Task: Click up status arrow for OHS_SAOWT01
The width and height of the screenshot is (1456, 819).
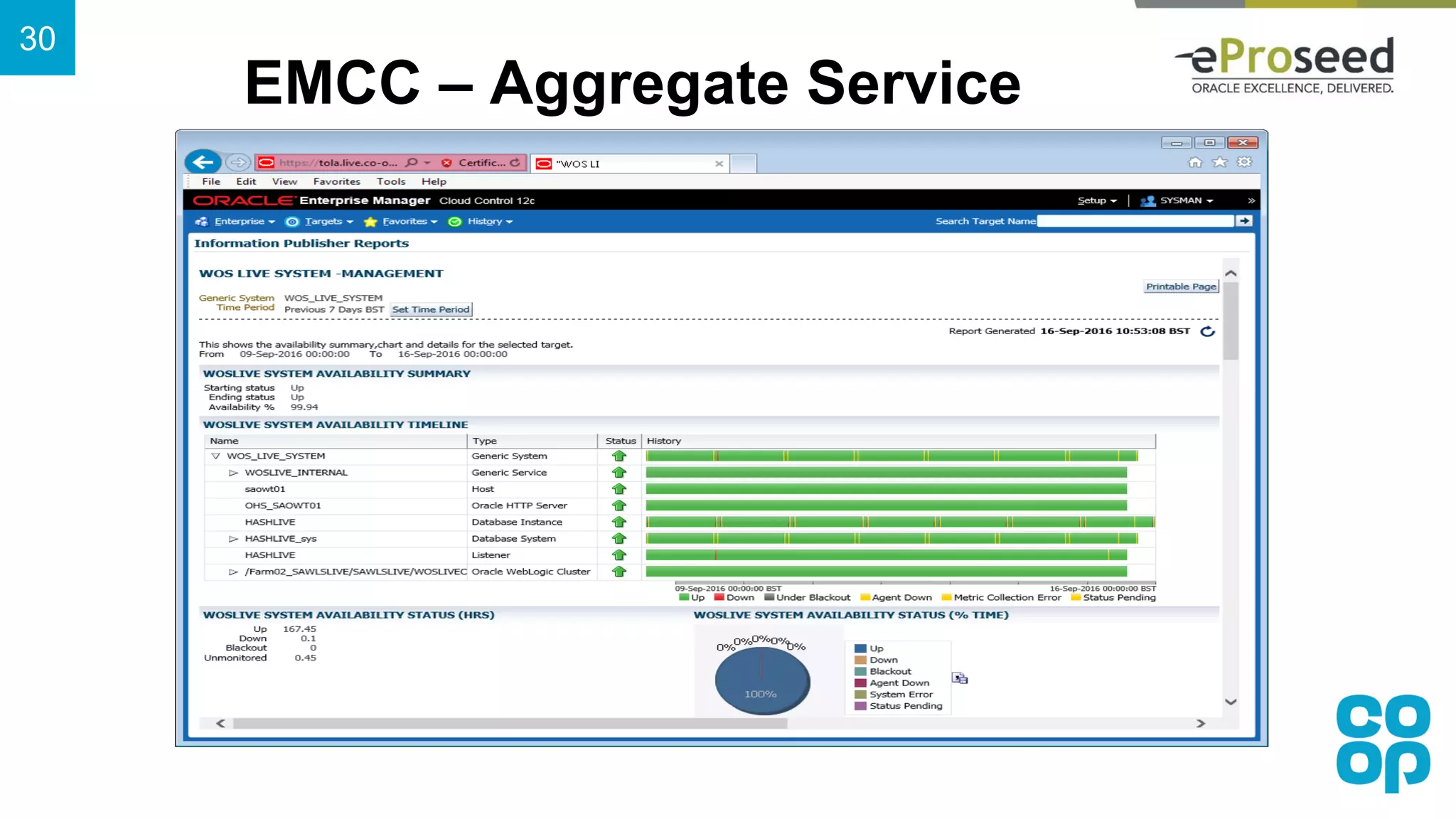Action: (619, 505)
